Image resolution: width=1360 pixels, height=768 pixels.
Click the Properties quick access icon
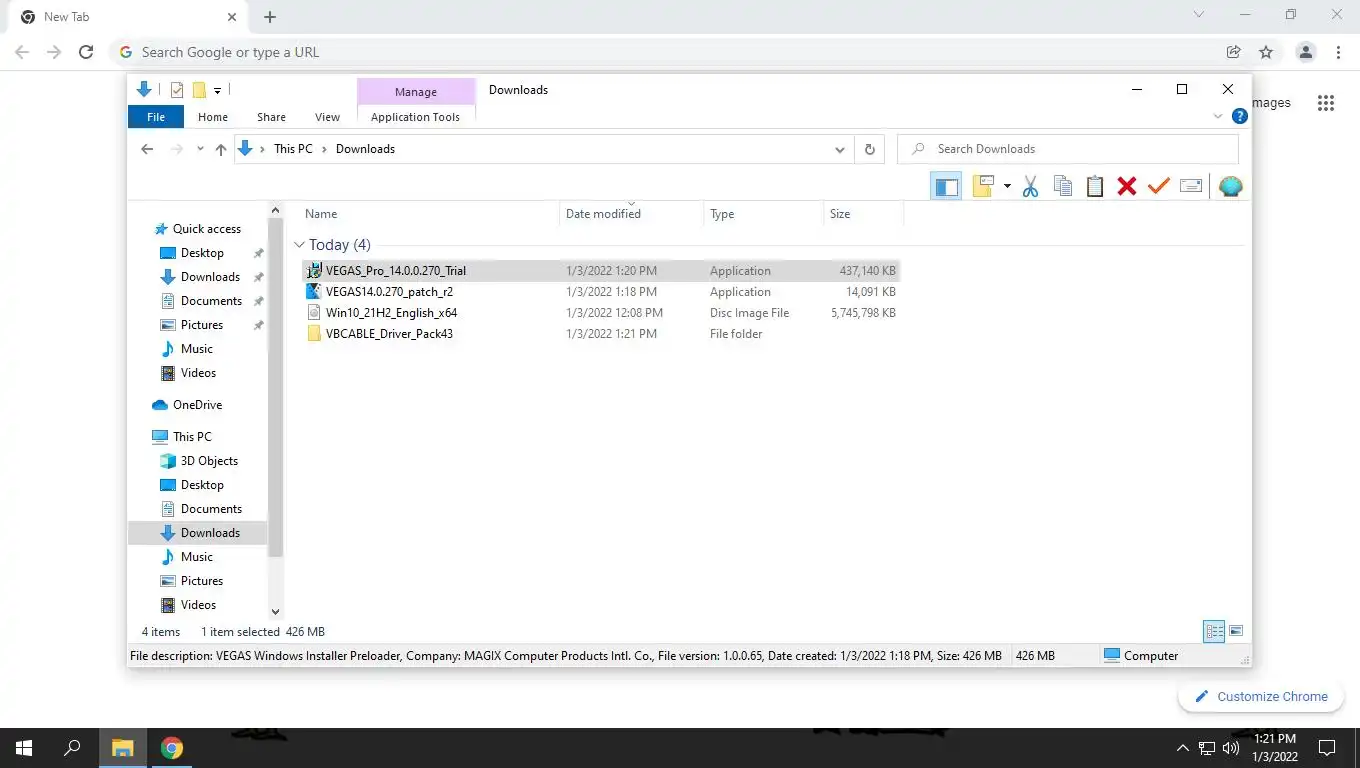pyautogui.click(x=177, y=90)
